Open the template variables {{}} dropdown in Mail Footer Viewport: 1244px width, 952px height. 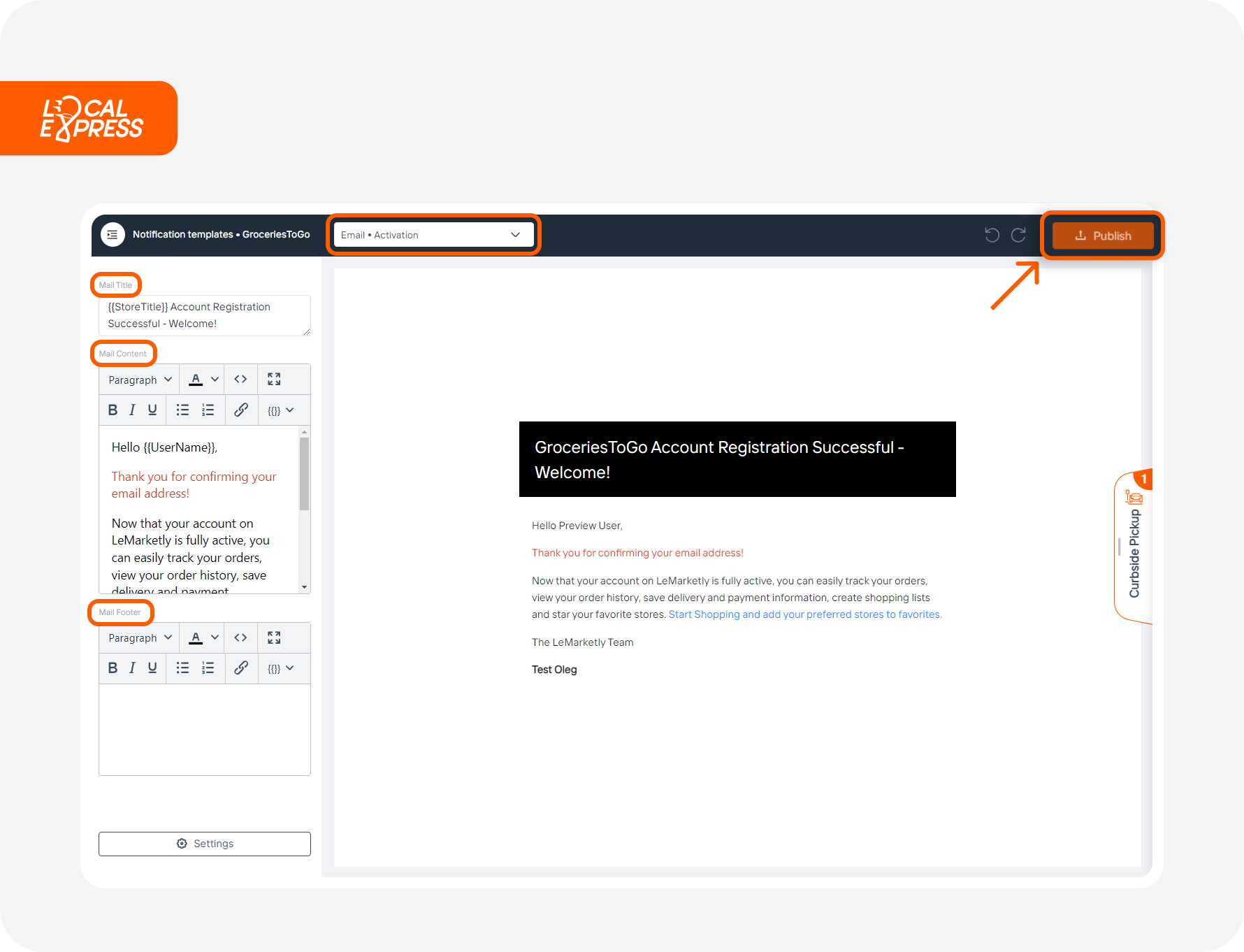[x=278, y=668]
